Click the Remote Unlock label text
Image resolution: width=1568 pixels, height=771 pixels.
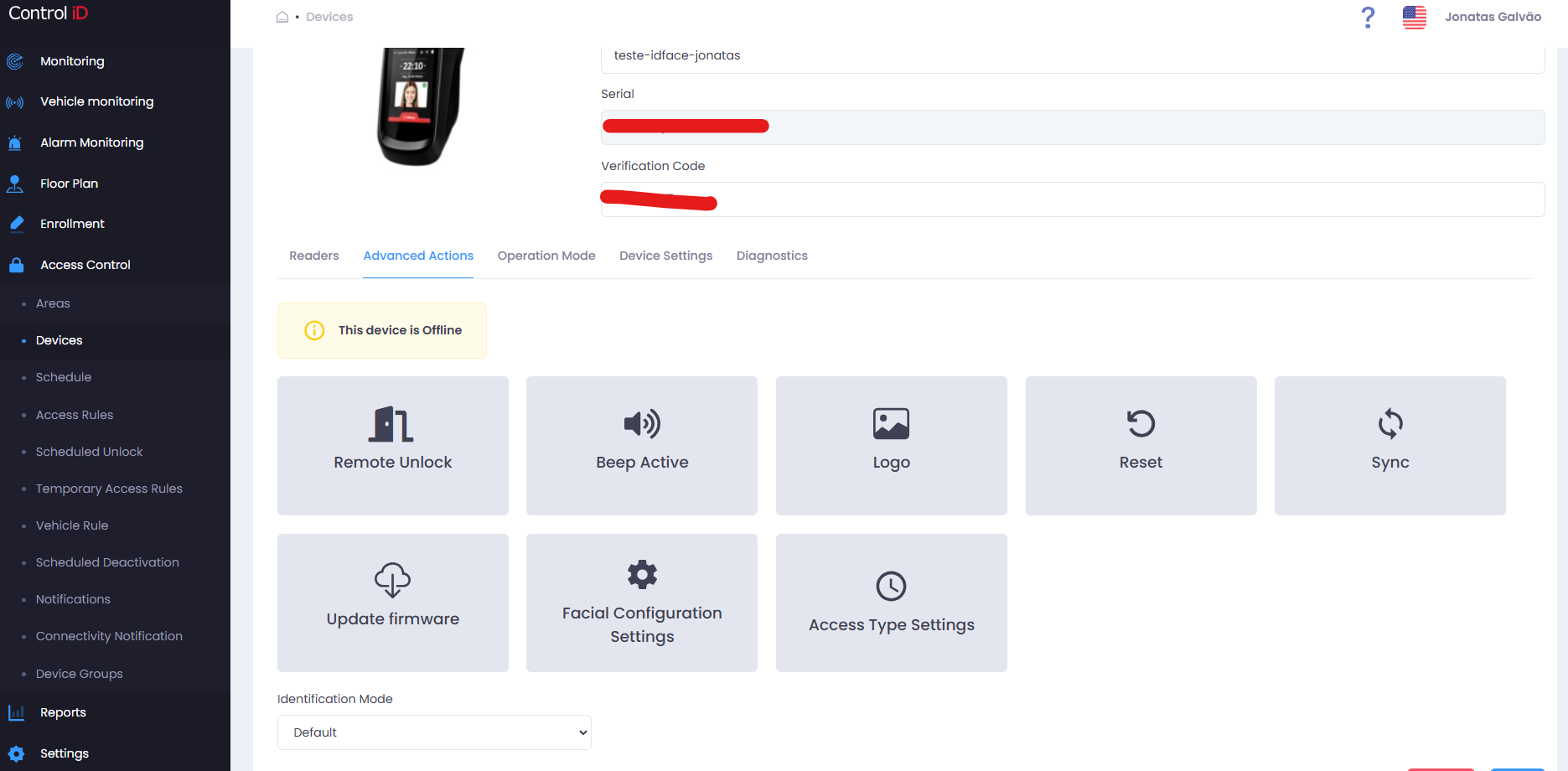point(392,463)
